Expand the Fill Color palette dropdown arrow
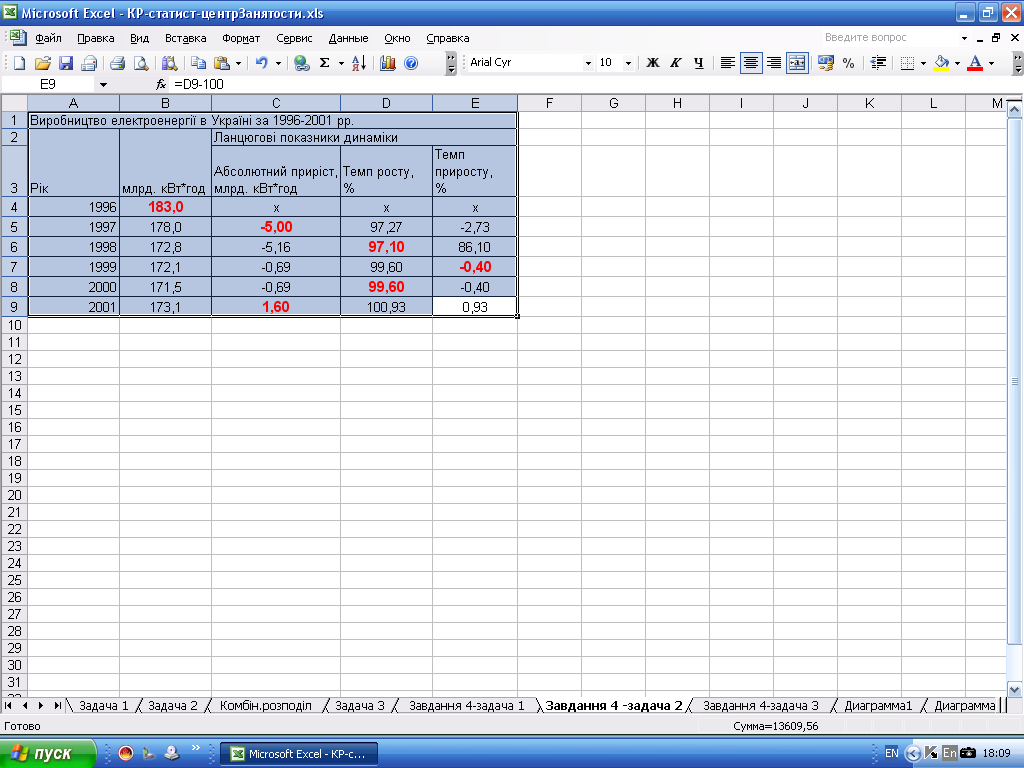Viewport: 1024px width, 768px height. pyautogui.click(x=957, y=63)
